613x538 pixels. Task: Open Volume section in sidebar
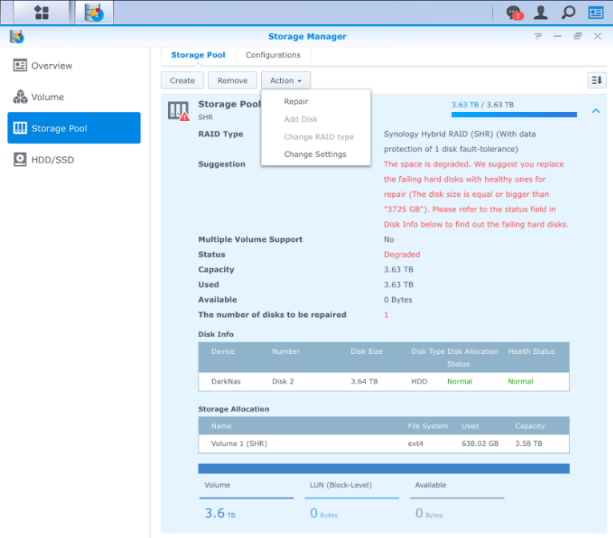tap(47, 97)
